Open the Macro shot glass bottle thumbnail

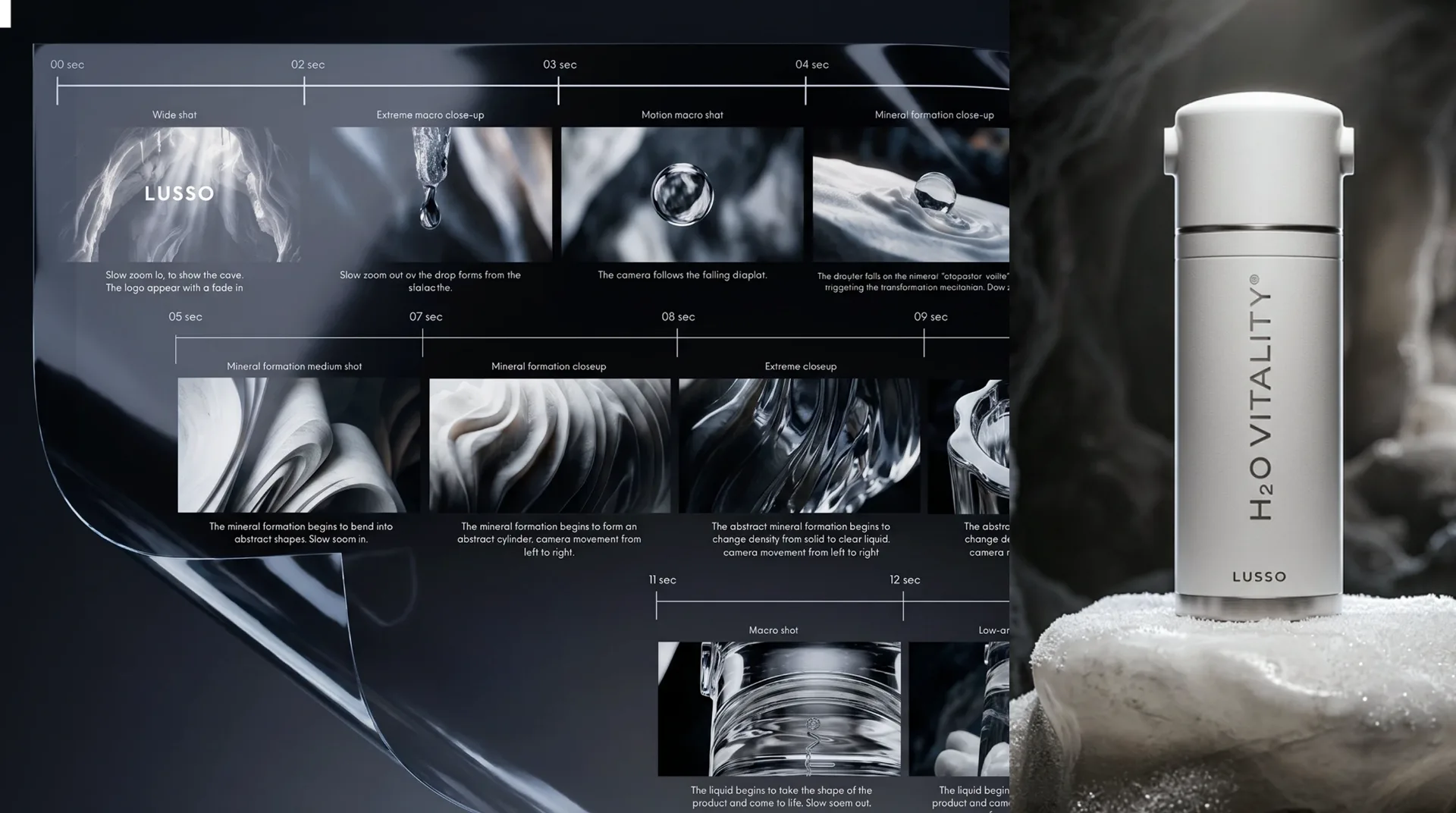[x=779, y=708]
